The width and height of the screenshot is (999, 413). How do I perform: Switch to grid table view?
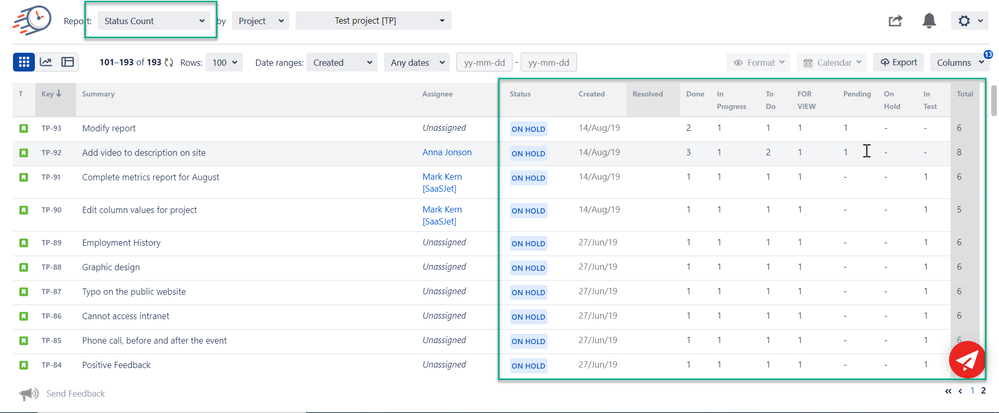pos(24,62)
